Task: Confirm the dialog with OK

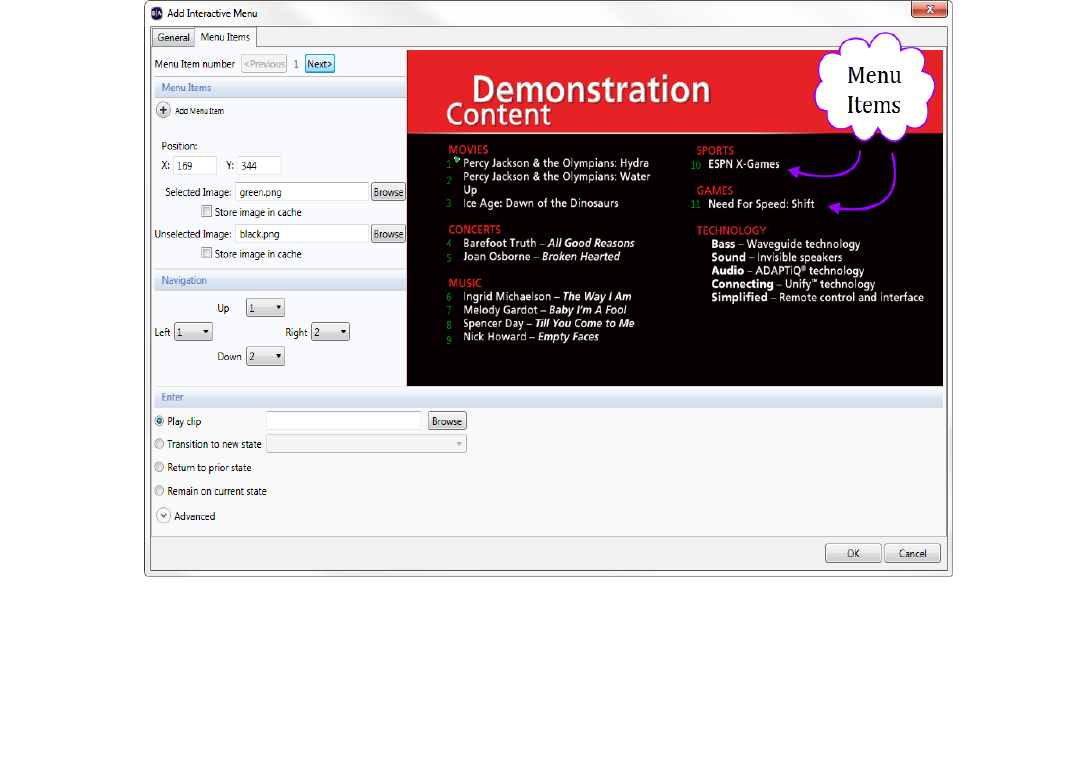Action: pos(853,553)
